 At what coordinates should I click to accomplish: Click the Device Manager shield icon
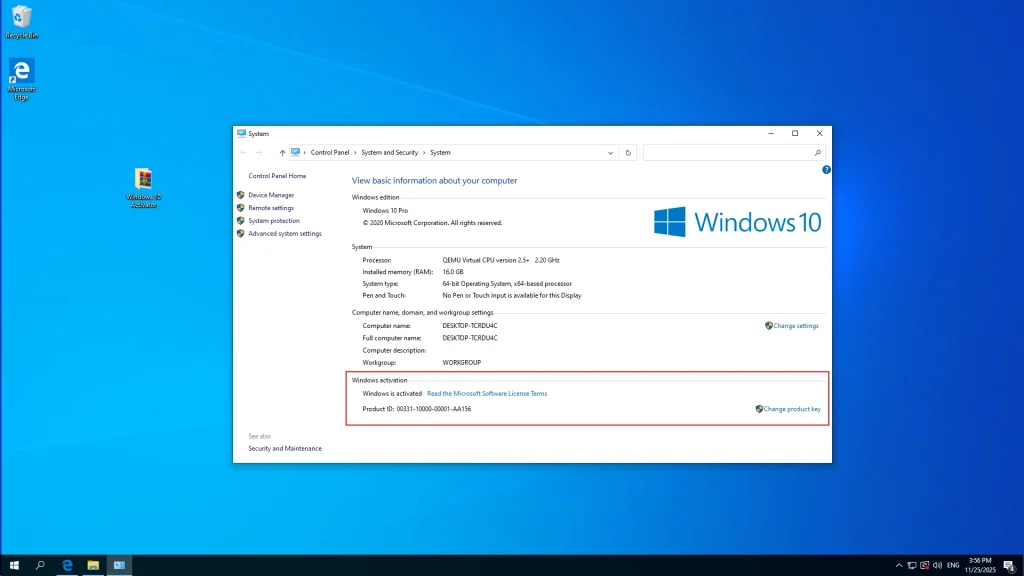239,194
